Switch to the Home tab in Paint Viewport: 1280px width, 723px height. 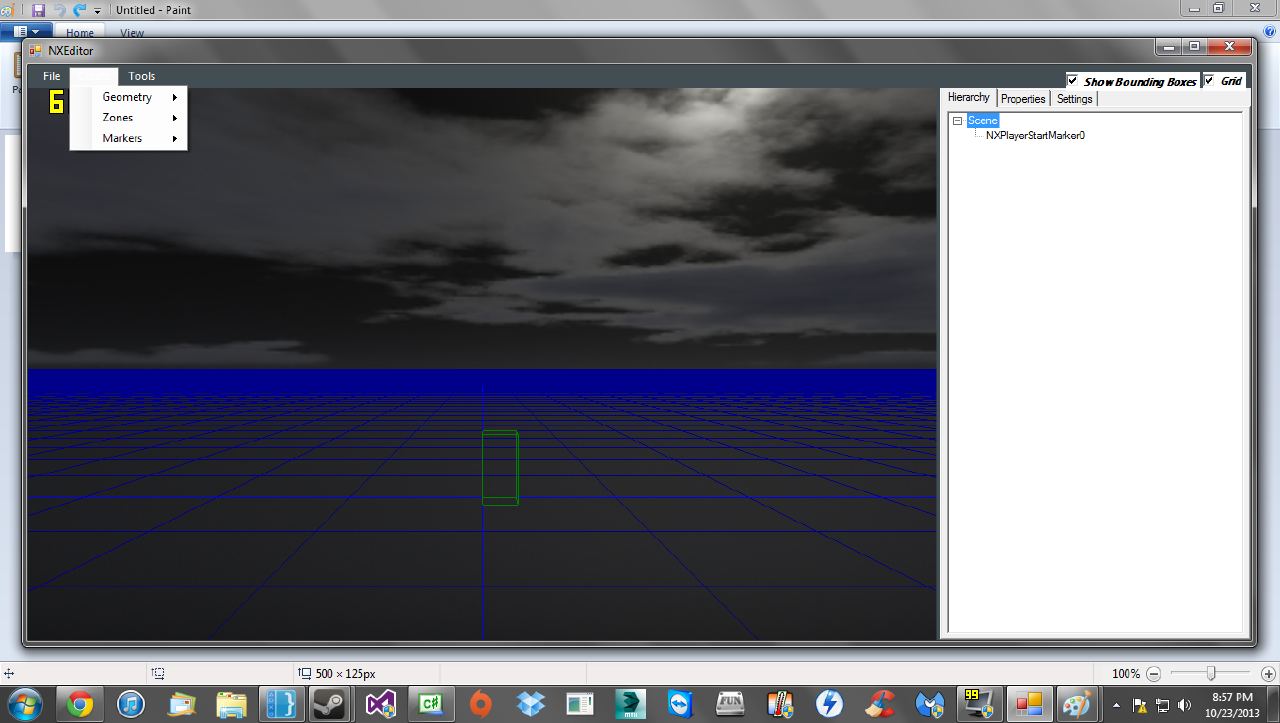click(80, 33)
